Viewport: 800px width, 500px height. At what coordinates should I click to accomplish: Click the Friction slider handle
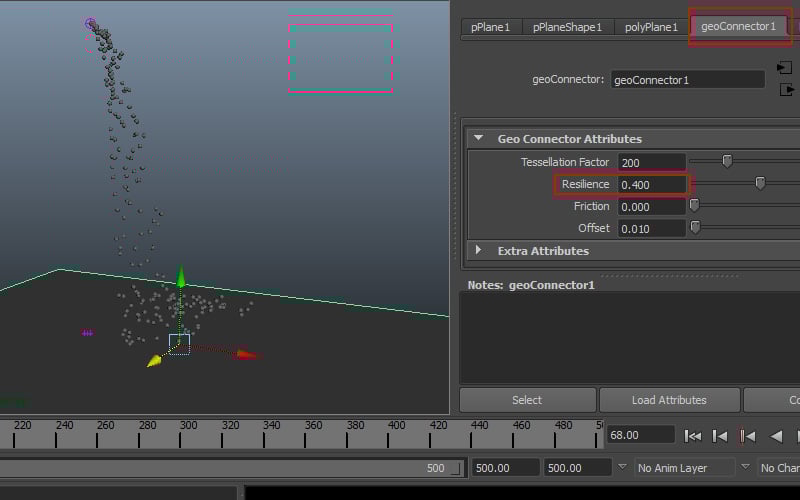click(x=694, y=205)
